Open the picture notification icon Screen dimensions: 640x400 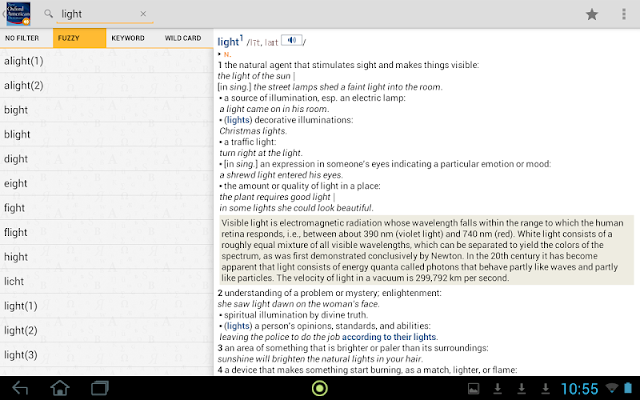(x=473, y=389)
